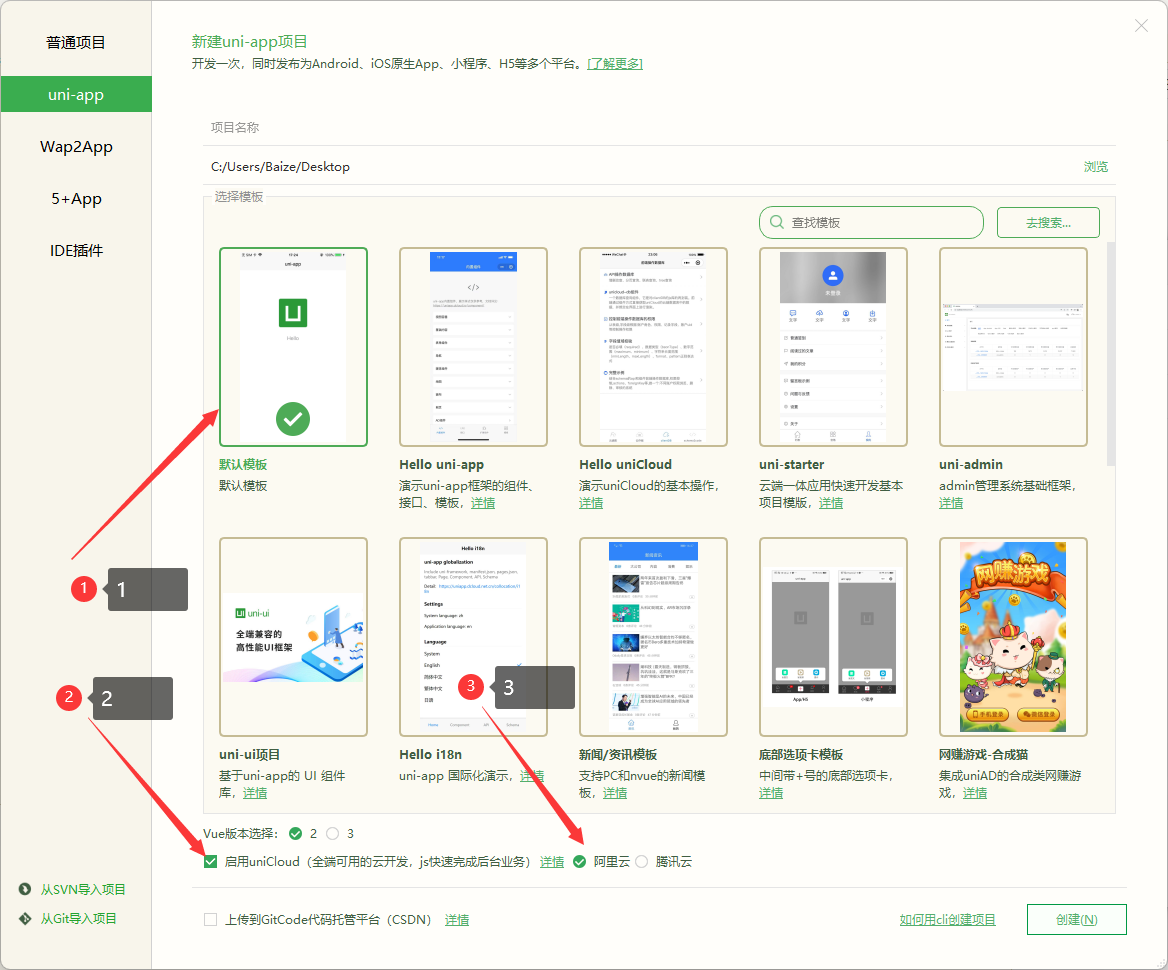Click the 默认模板 title text
This screenshot has width=1168, height=970.
[243, 465]
